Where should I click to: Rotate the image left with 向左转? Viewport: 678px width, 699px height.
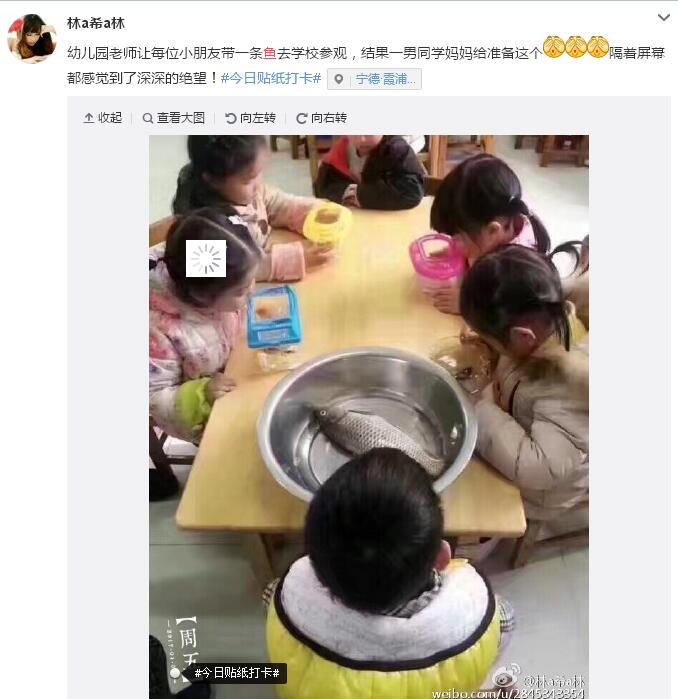(250, 118)
